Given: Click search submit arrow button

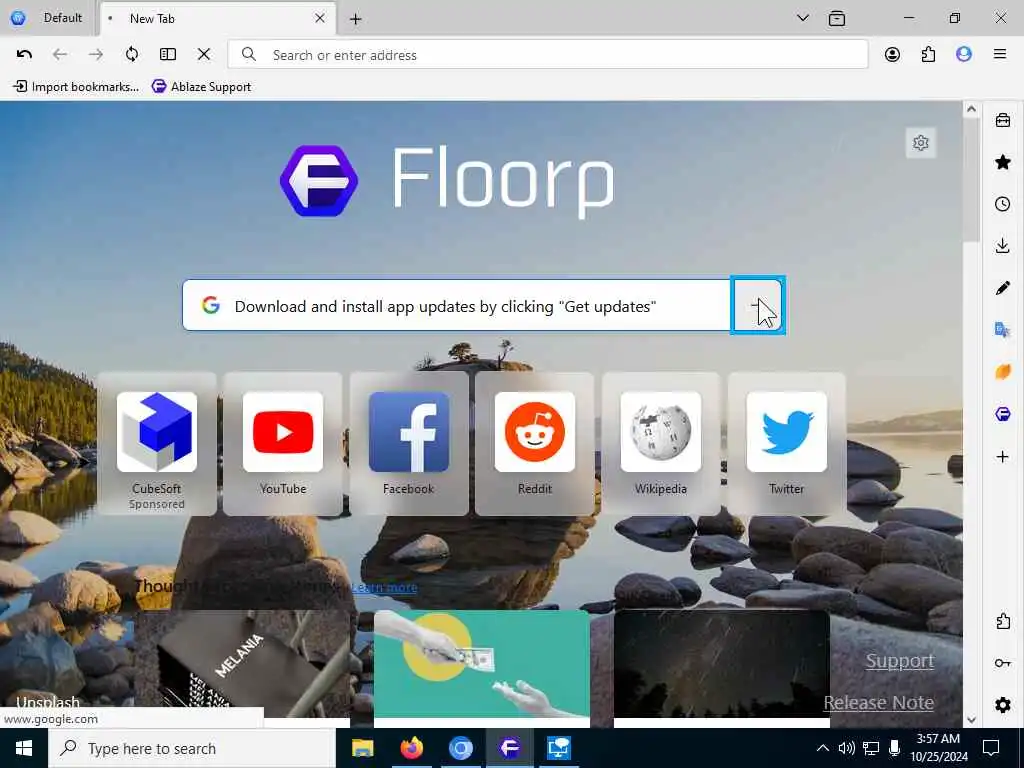Looking at the screenshot, I should click(x=758, y=306).
